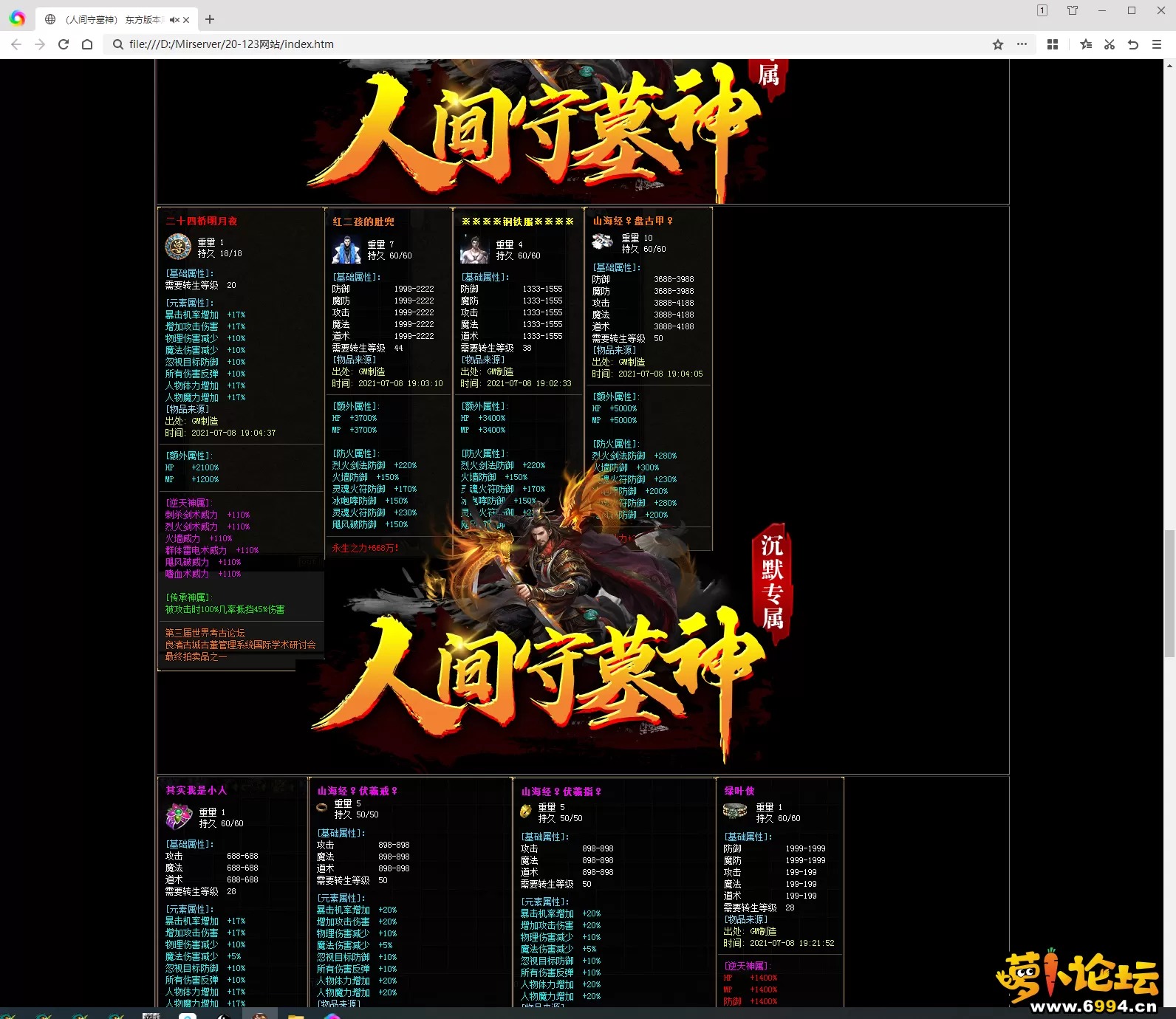Click the 山海经♀伏羲戒♀ item title
Screen dimensions: 1176x1019
point(358,791)
